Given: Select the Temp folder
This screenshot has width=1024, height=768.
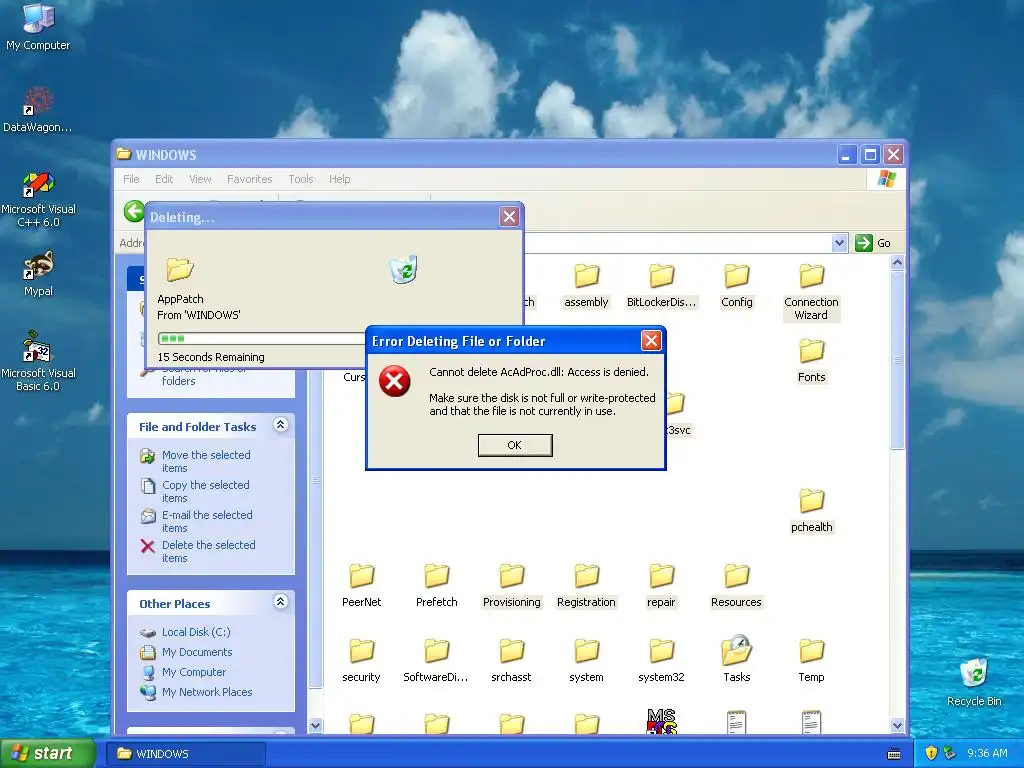Looking at the screenshot, I should (811, 660).
